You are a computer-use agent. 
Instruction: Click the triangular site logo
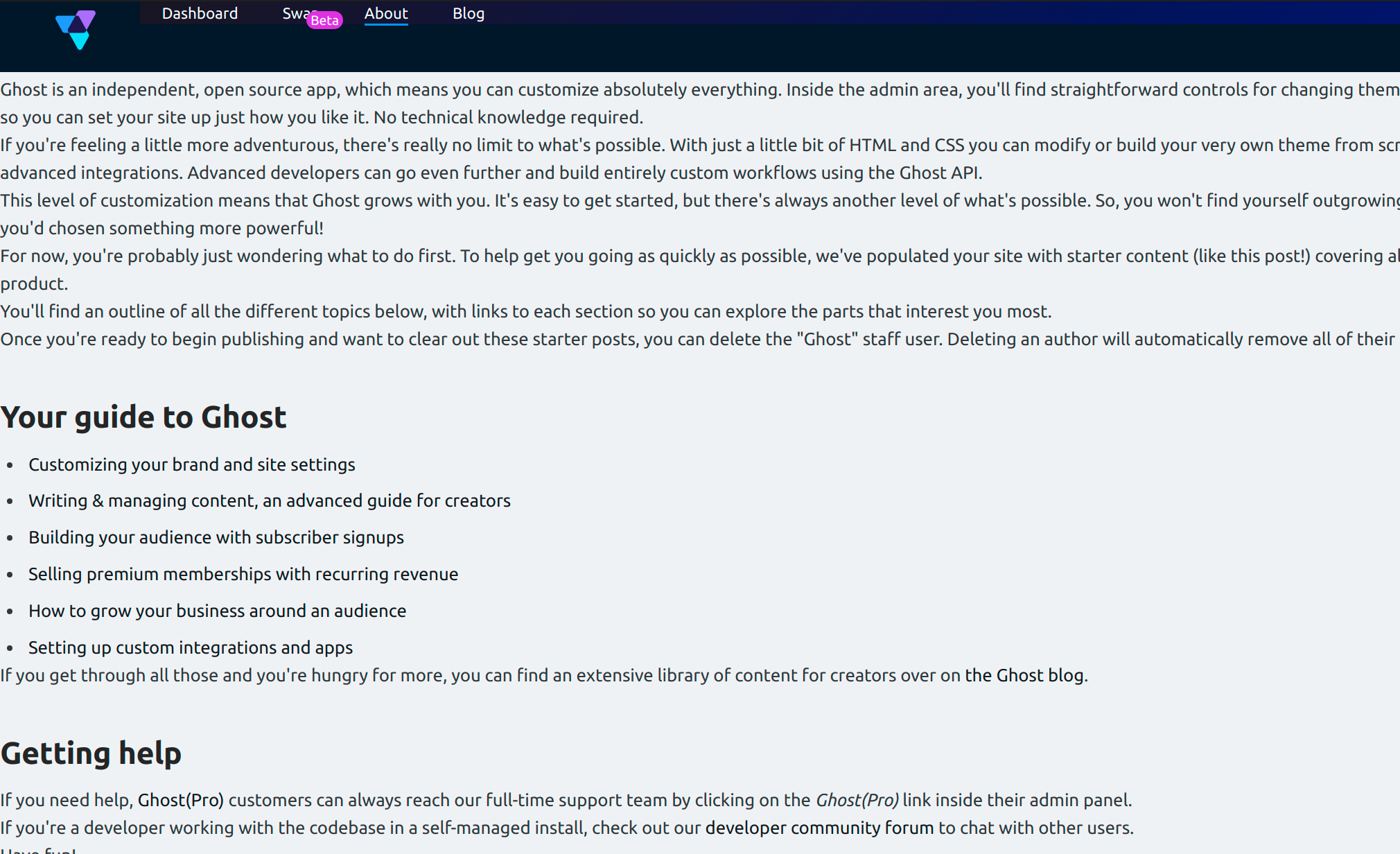[76, 30]
